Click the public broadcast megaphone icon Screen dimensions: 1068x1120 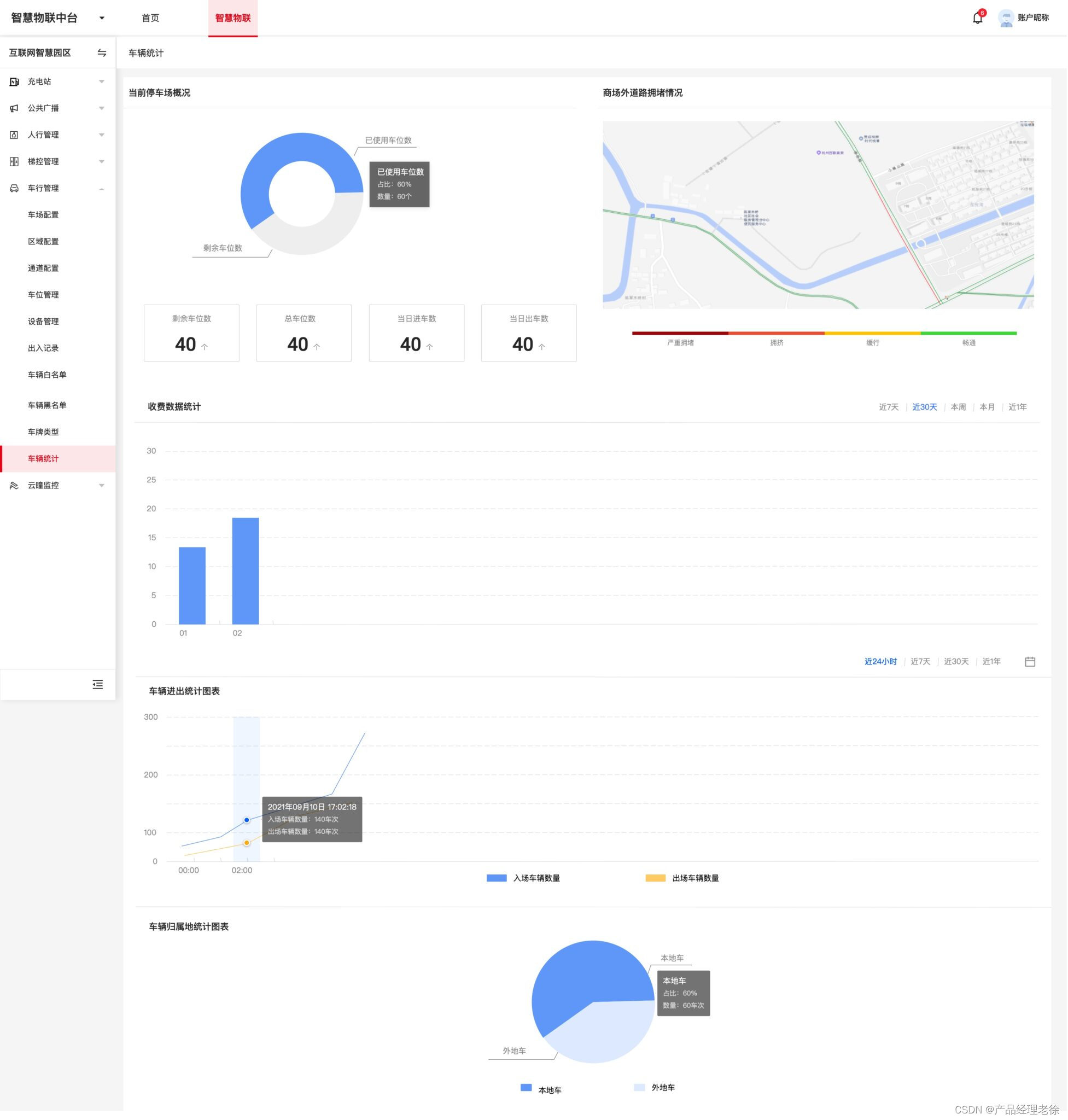[14, 108]
